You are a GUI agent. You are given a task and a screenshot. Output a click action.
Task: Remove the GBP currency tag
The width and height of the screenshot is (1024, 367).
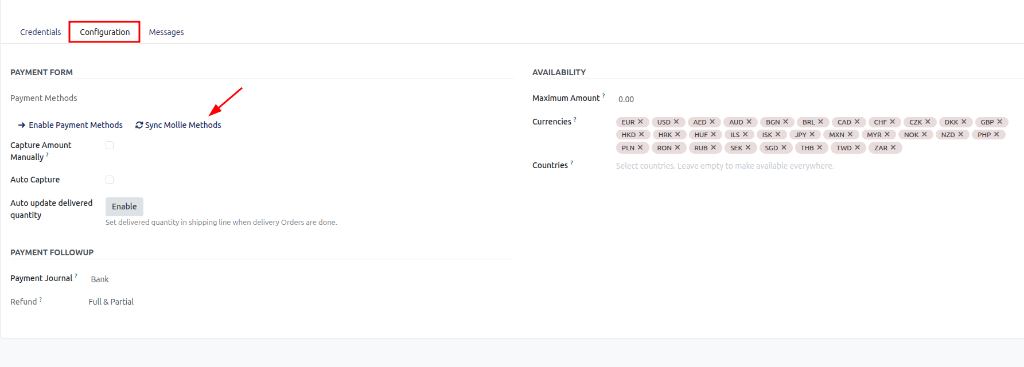(x=1000, y=121)
